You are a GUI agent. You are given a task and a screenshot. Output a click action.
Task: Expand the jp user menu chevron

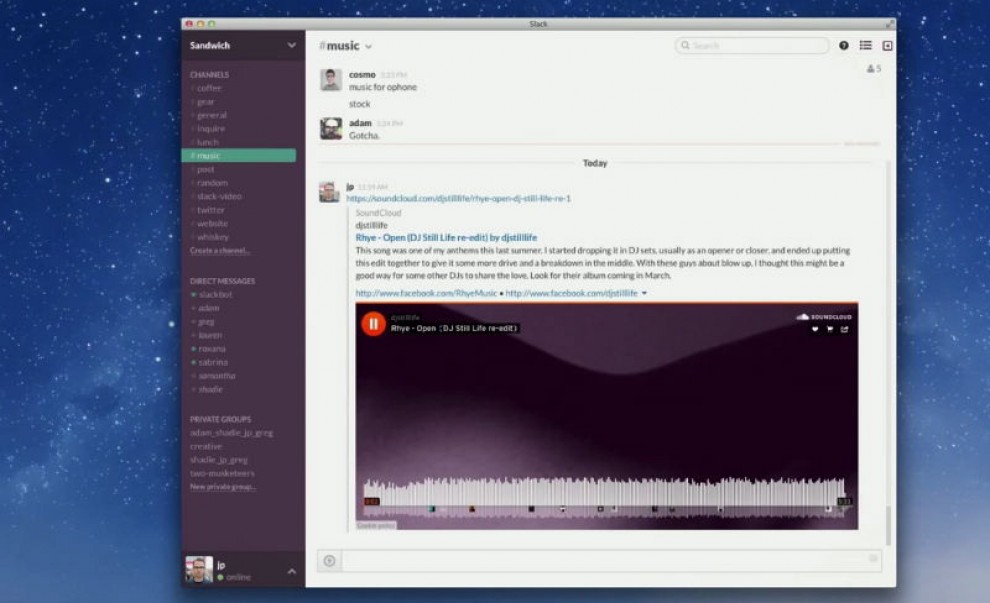[x=292, y=571]
